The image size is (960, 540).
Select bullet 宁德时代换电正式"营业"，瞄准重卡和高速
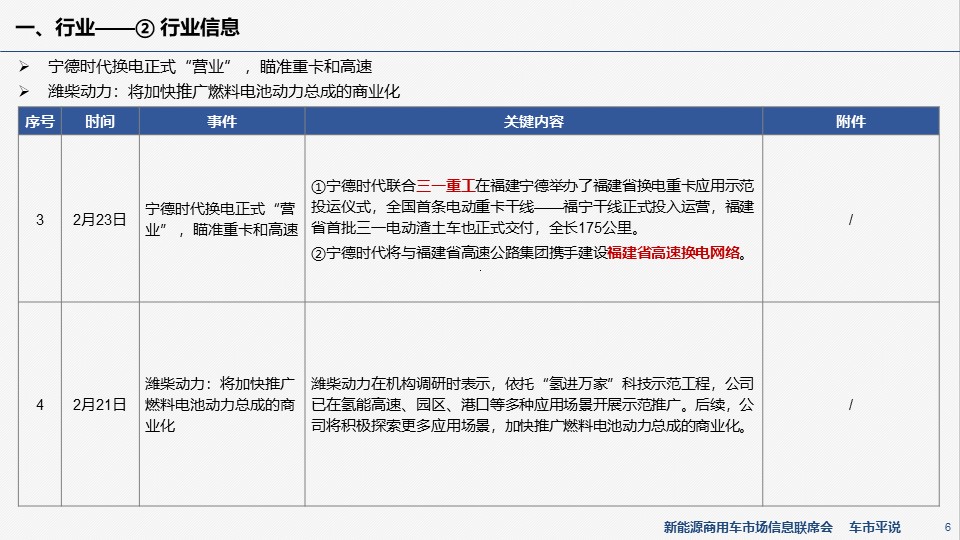pyautogui.click(x=210, y=66)
